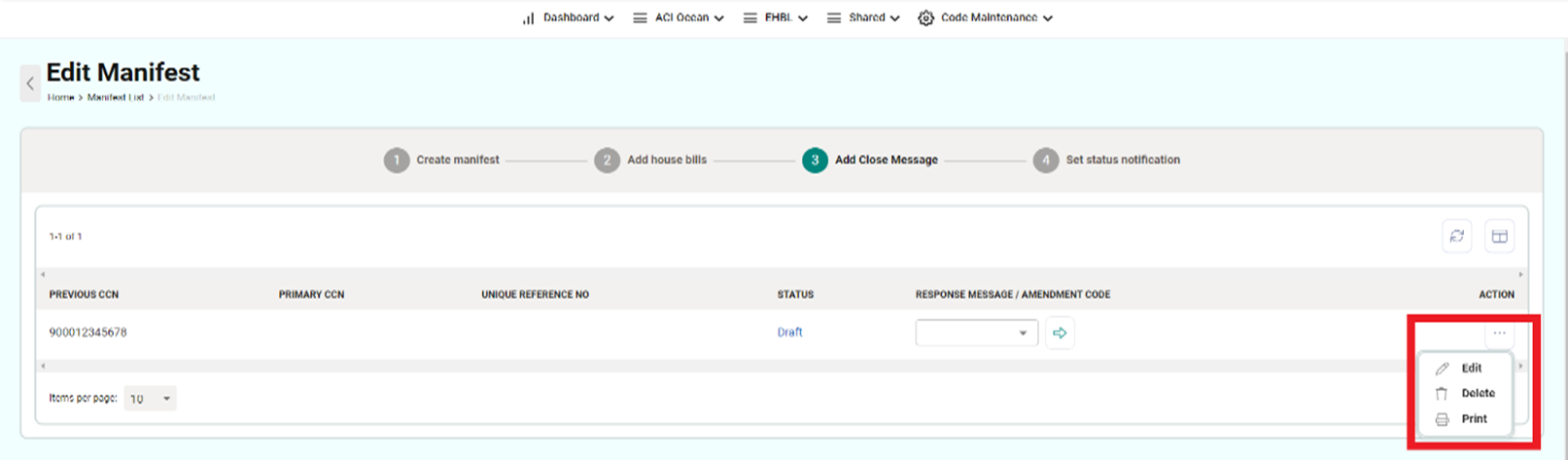
Task: Select the 900012345678 CCN cell
Action: (87, 333)
